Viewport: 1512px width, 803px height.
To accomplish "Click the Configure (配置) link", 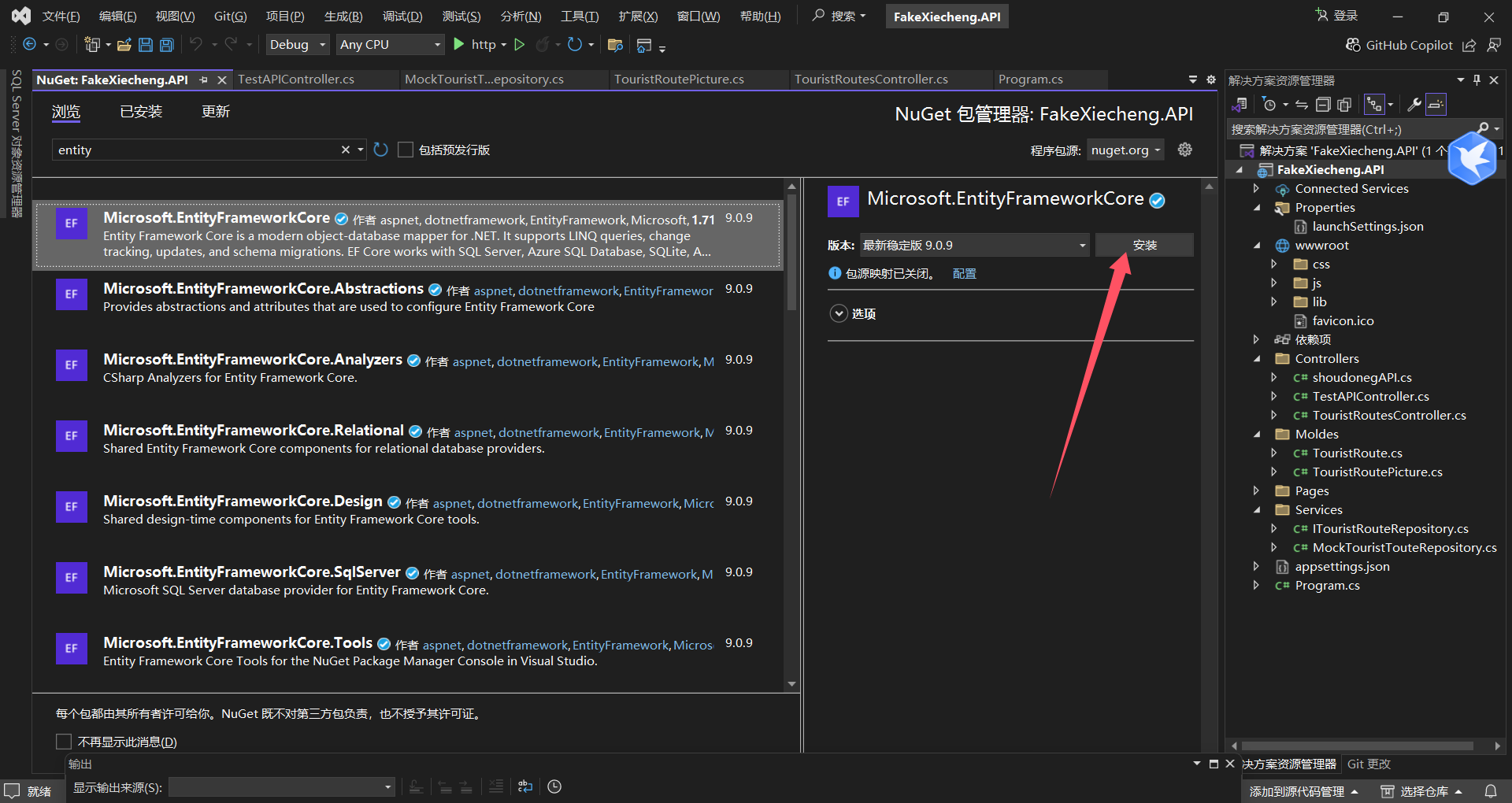I will coord(964,274).
